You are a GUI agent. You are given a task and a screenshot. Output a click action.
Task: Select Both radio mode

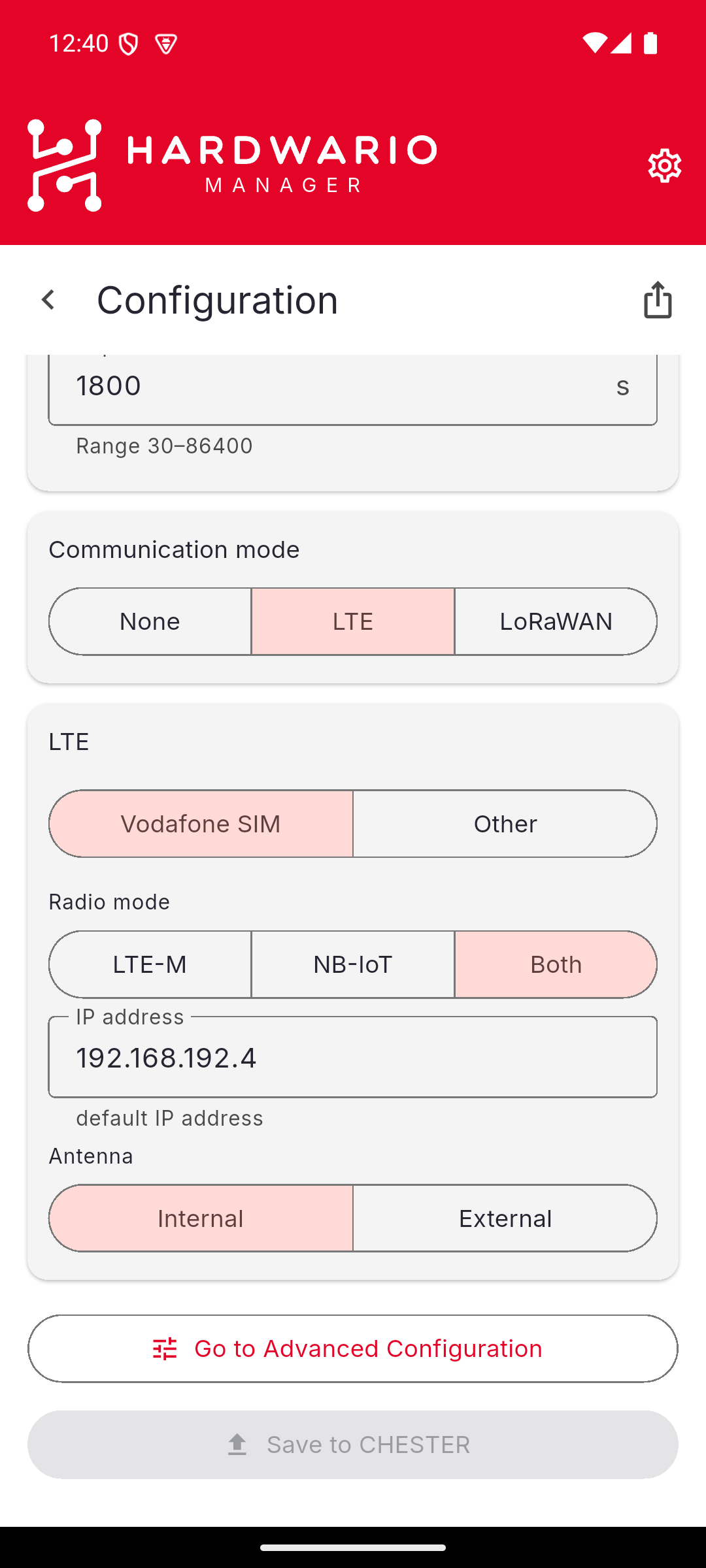(x=556, y=964)
